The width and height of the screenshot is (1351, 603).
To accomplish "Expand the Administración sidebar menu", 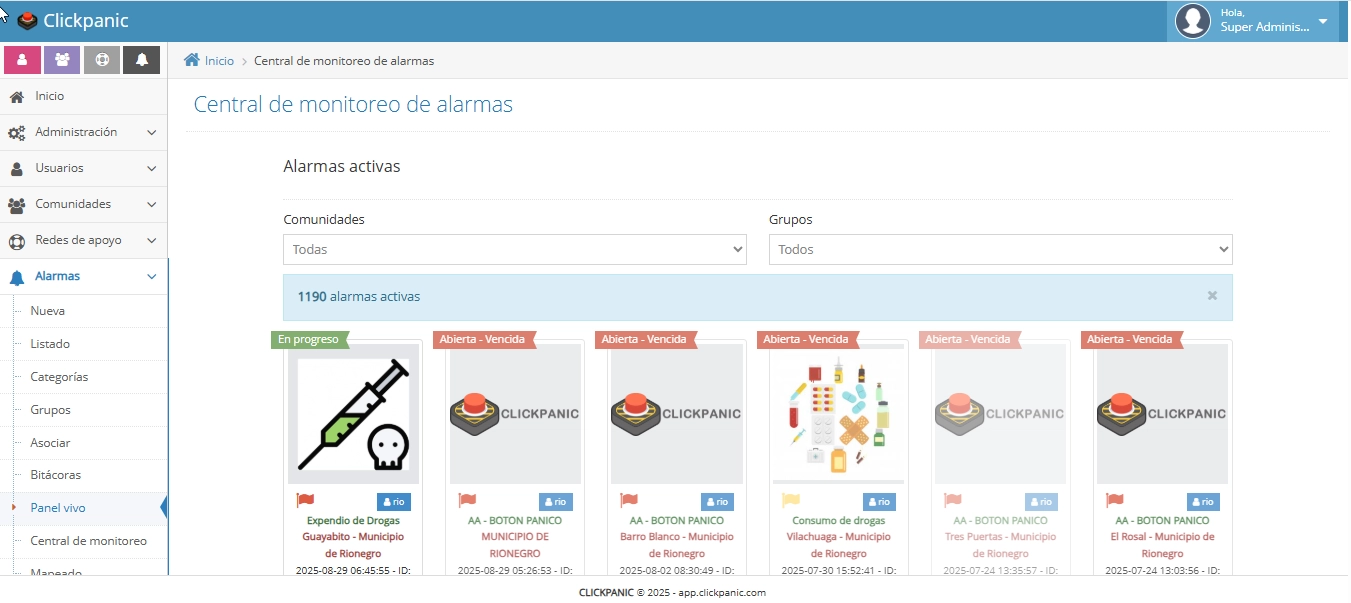I will pos(83,132).
